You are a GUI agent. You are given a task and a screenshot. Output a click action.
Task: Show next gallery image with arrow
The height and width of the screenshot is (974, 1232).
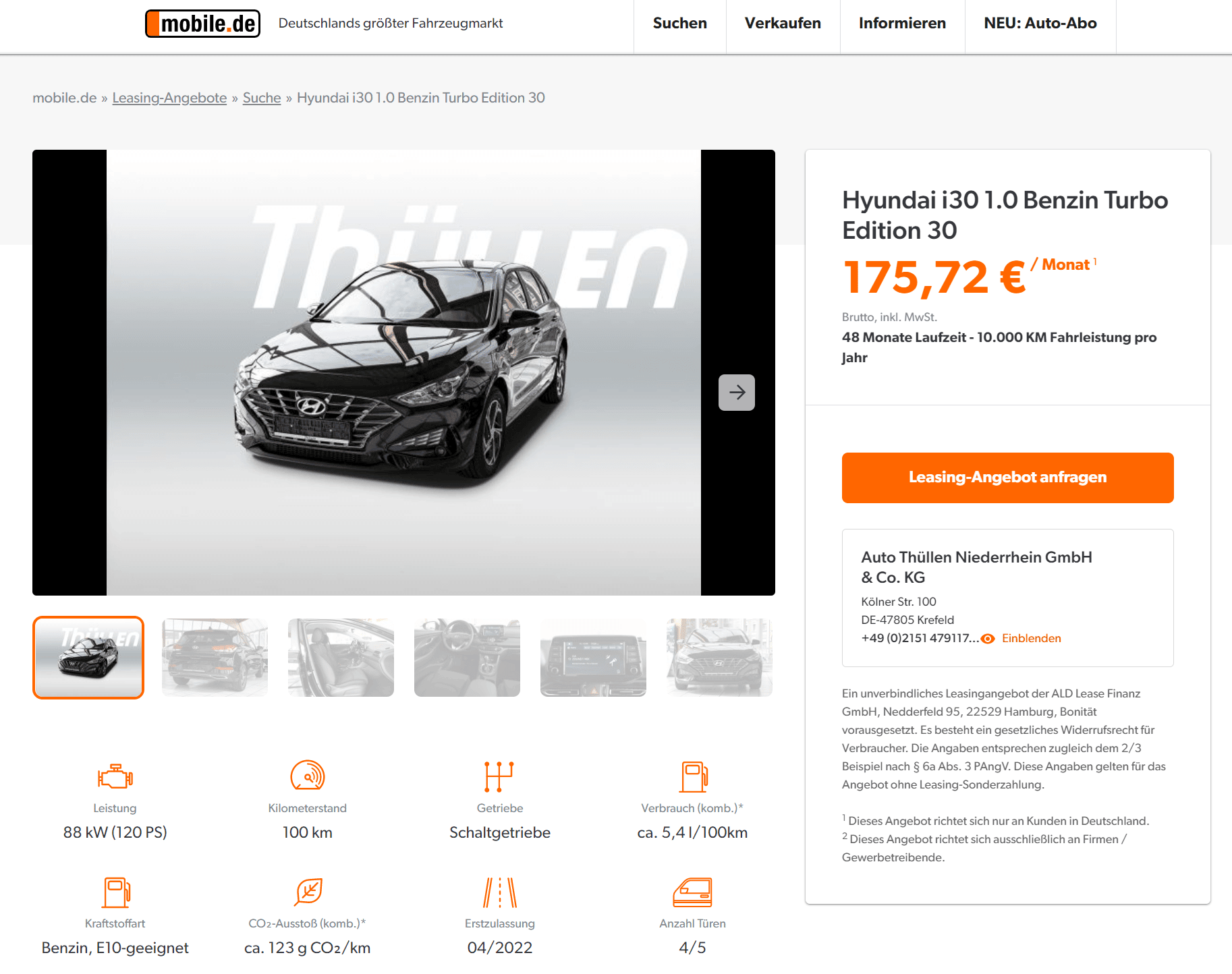[x=737, y=393]
